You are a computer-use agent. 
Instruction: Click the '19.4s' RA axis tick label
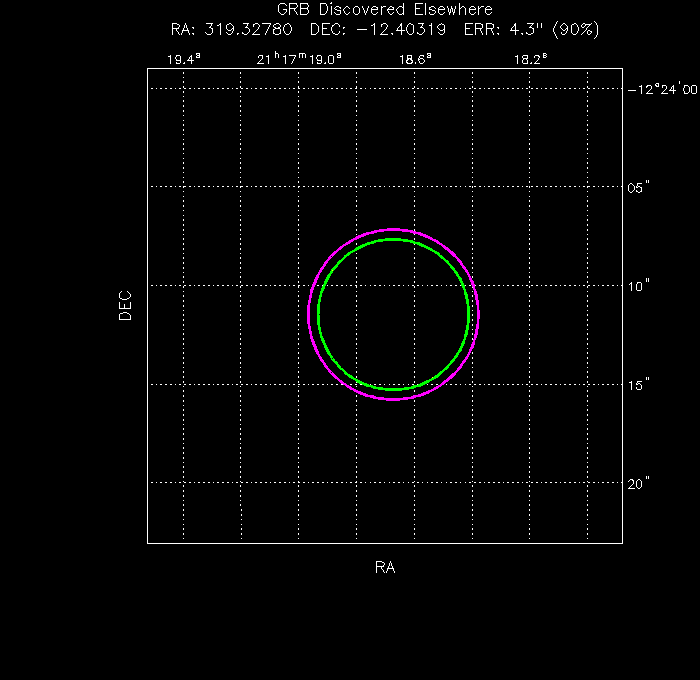click(x=183, y=59)
